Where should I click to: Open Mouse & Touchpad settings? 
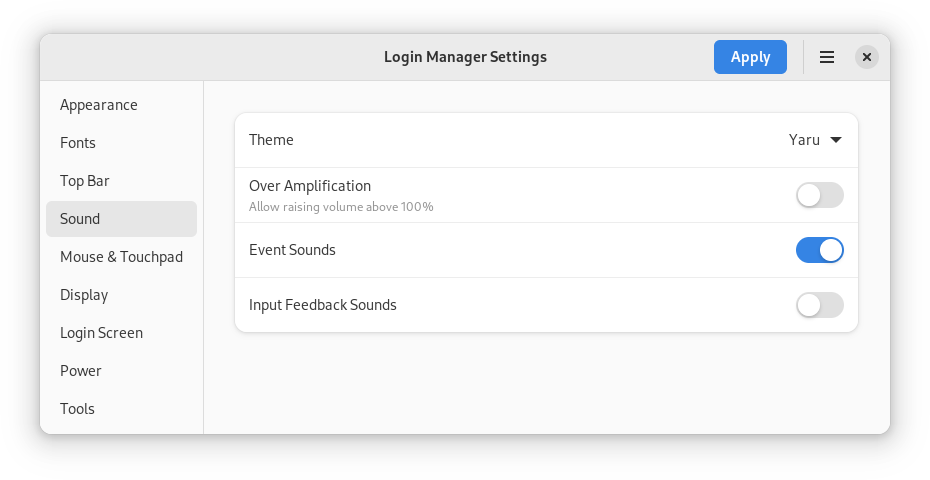point(121,257)
